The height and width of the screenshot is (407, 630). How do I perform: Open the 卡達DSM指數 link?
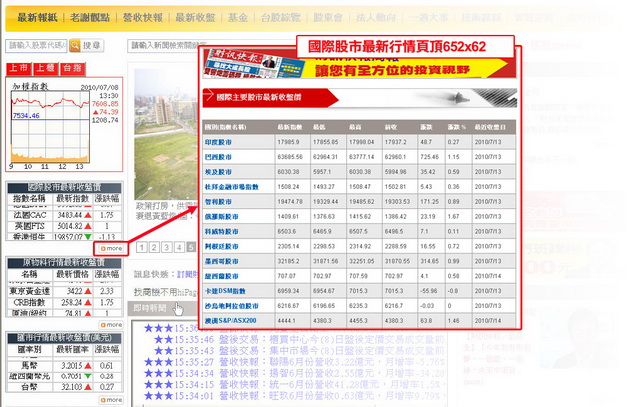tap(225, 291)
